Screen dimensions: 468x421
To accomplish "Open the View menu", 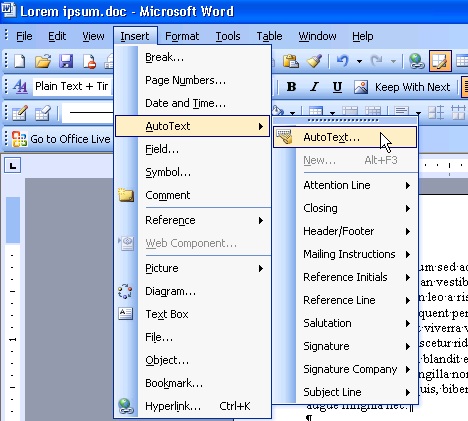I will coord(93,36).
